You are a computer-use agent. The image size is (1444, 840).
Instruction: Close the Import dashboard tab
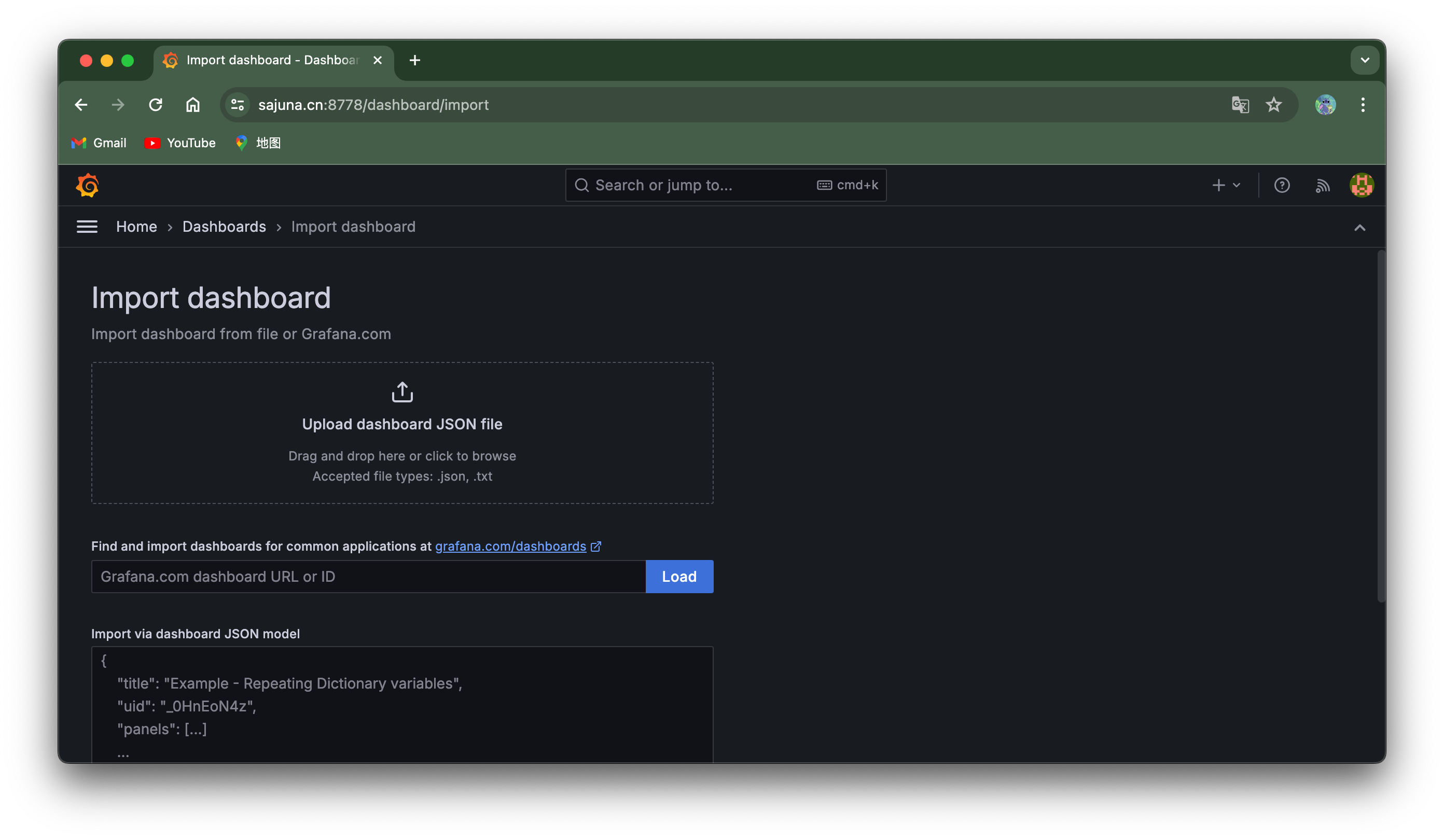pyautogui.click(x=377, y=60)
